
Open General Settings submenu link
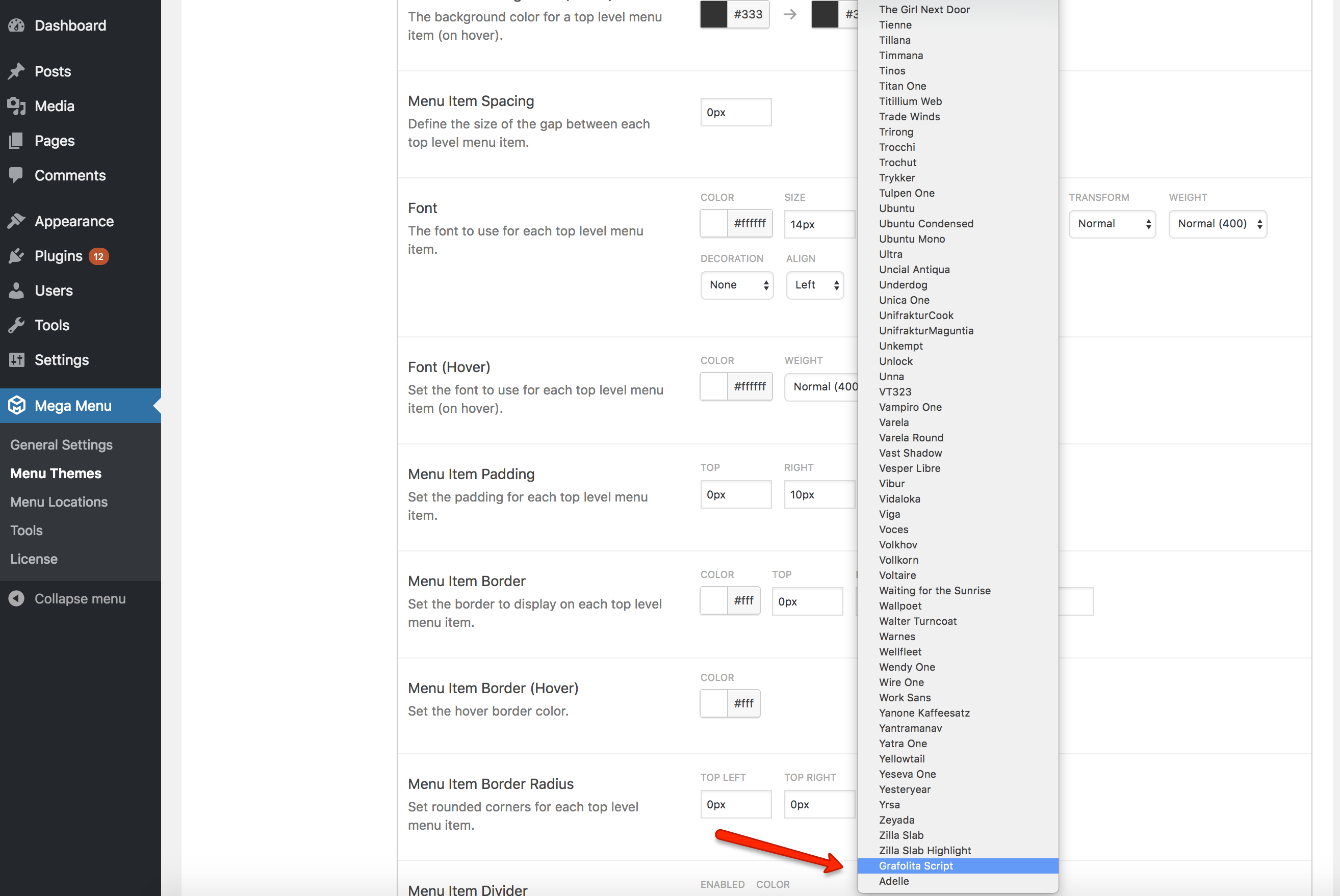(x=61, y=444)
